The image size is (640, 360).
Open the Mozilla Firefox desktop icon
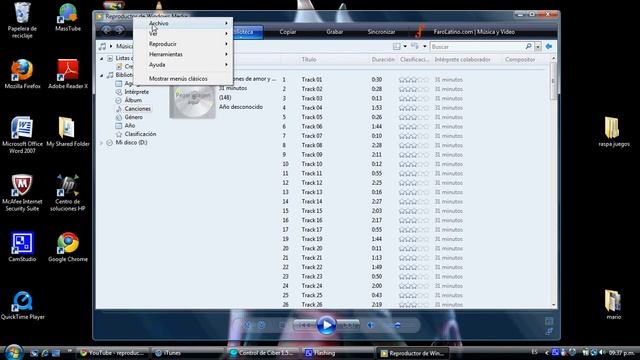coord(22,74)
